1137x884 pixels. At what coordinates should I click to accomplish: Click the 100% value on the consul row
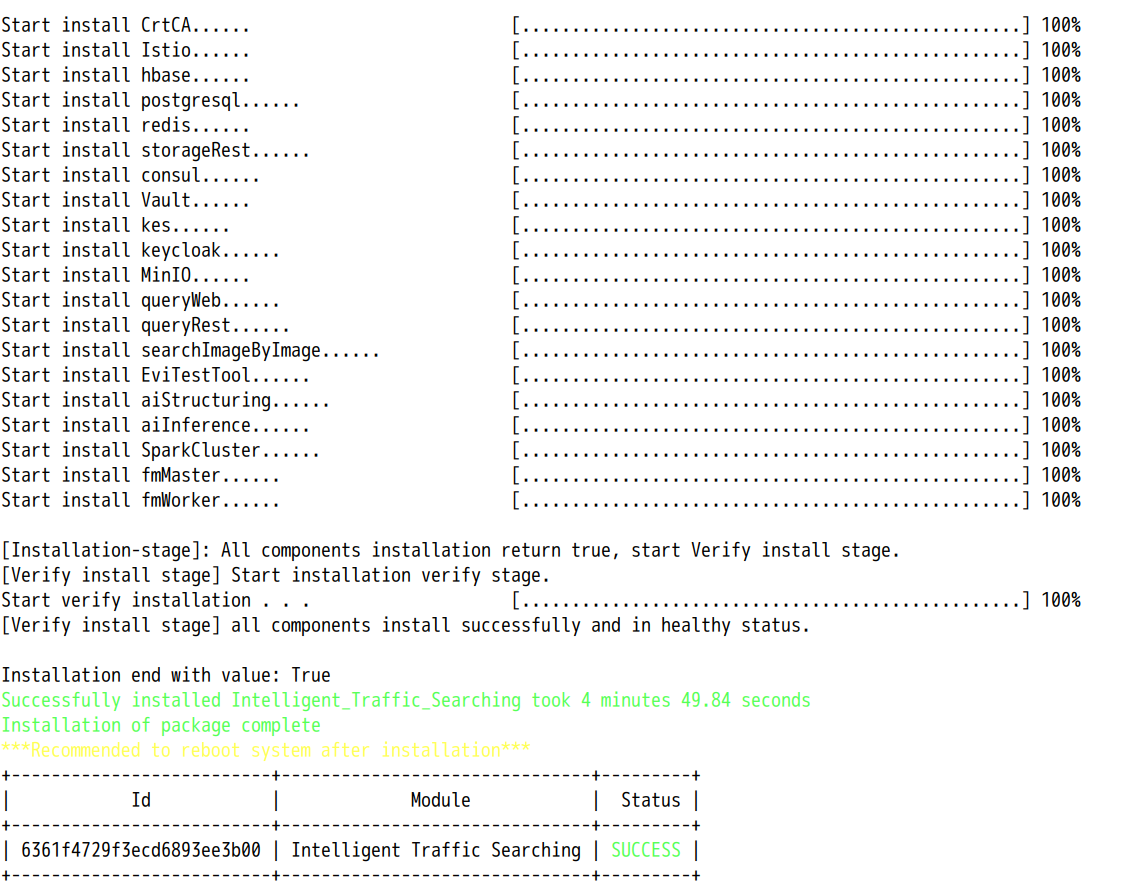pos(1061,175)
